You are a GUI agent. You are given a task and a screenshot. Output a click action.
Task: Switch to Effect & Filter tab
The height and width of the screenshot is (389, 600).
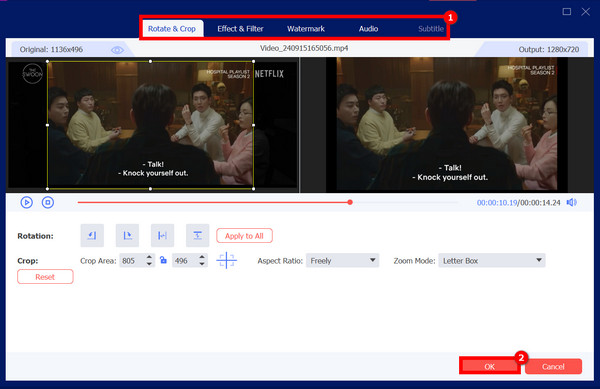click(x=240, y=29)
